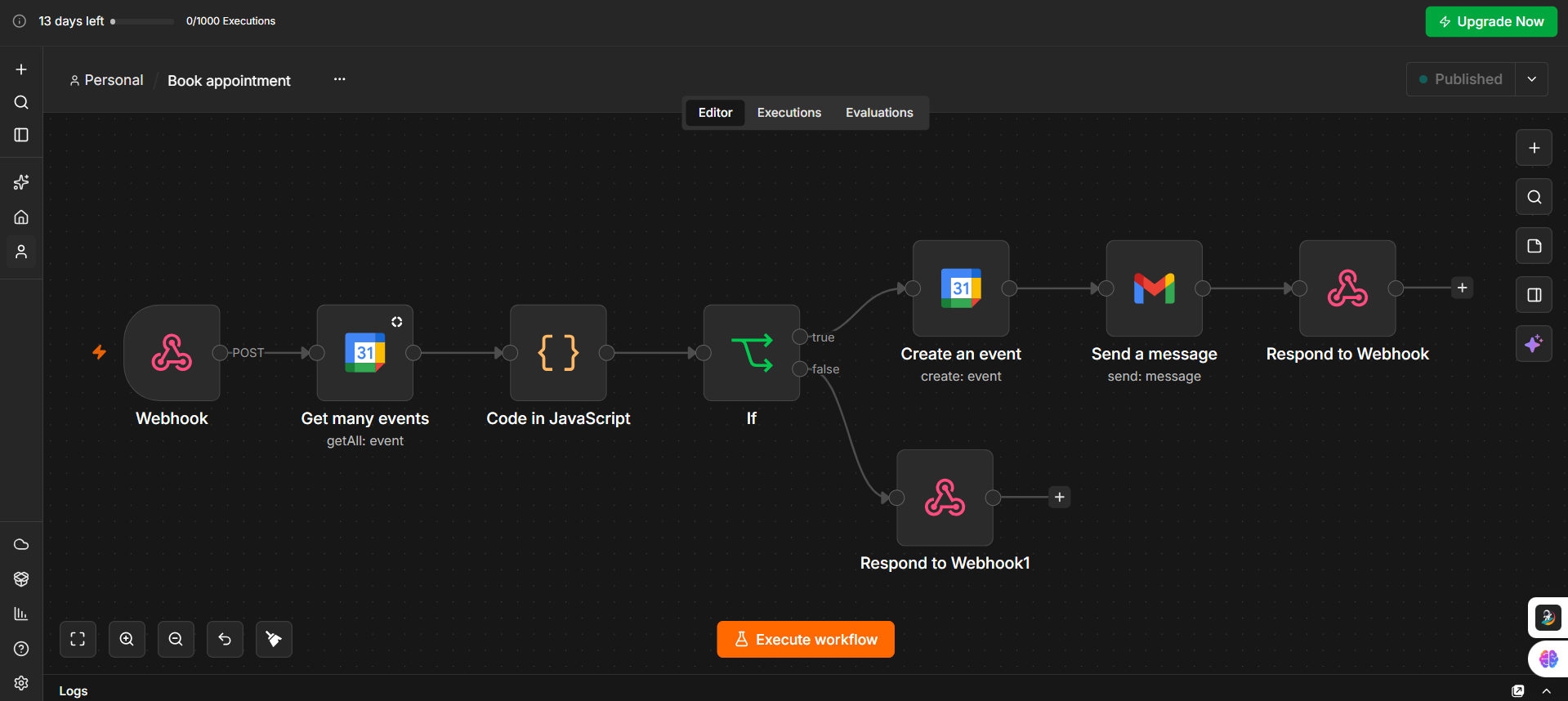Toggle the sidebar panel icon on left
The width and height of the screenshot is (1568, 701).
(x=21, y=135)
